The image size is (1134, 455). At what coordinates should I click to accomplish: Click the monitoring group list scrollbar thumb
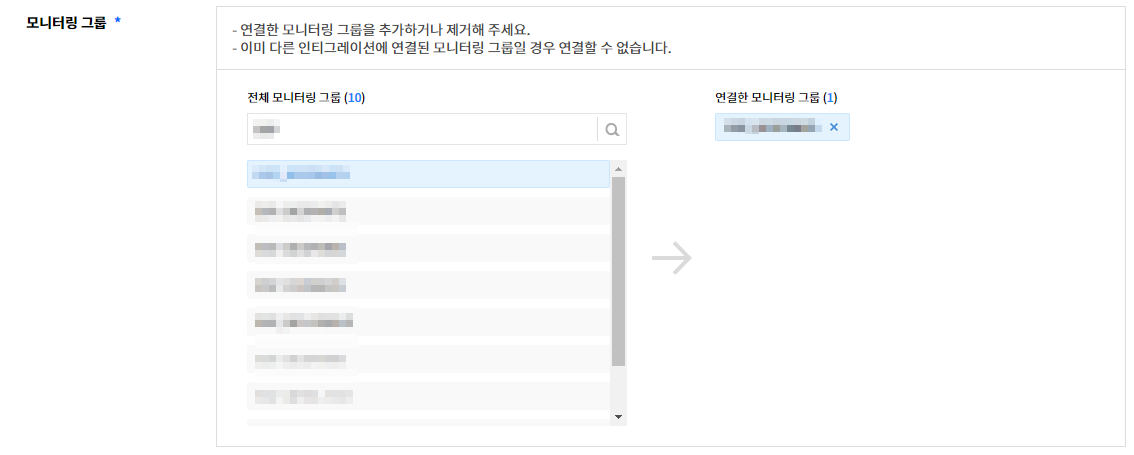tap(618, 270)
